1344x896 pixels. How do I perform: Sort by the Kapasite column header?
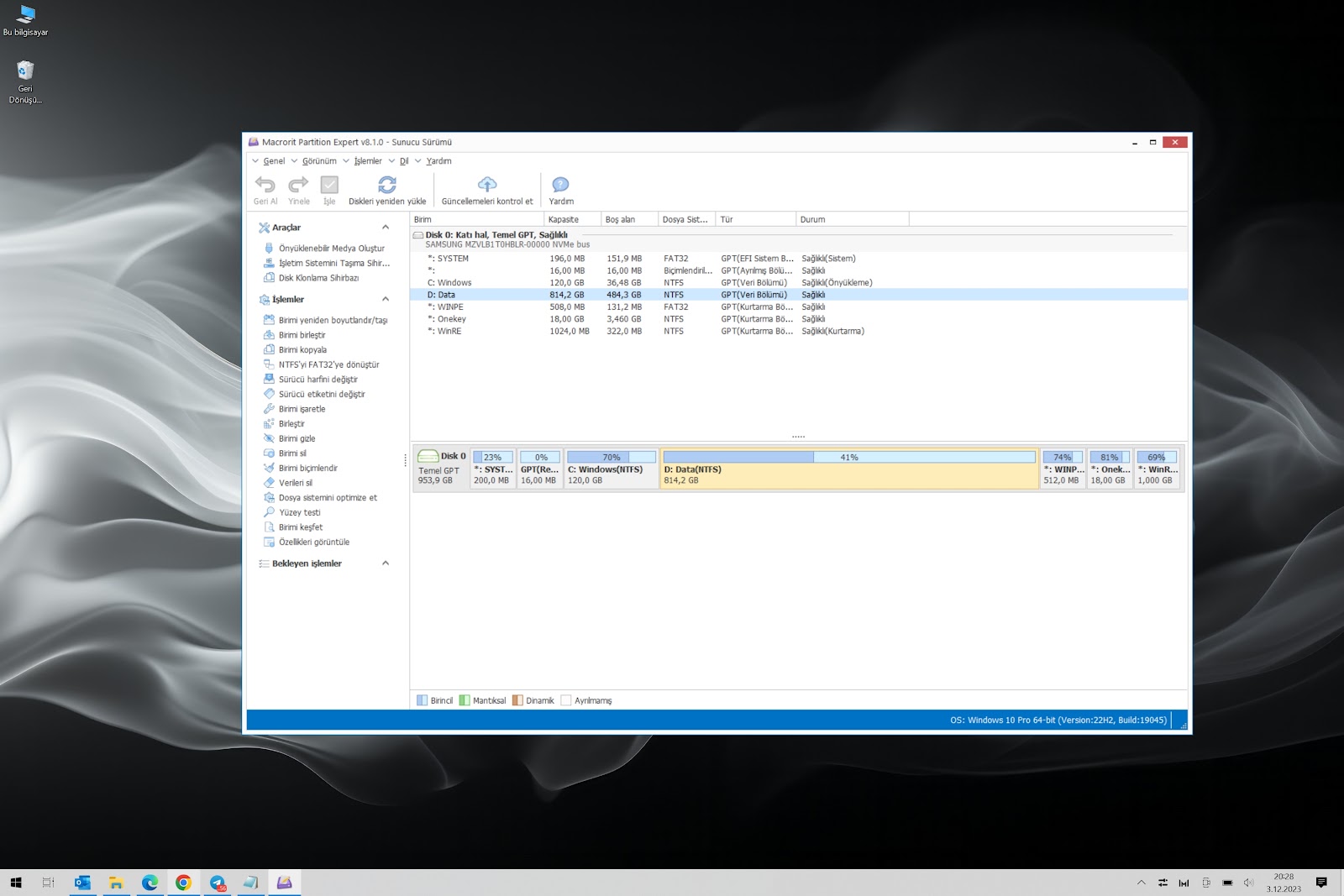pyautogui.click(x=573, y=219)
